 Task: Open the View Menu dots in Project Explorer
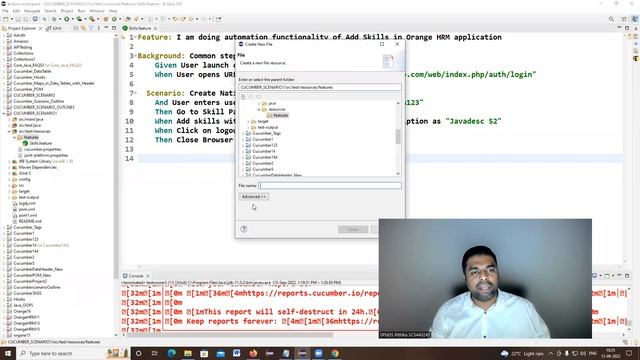tap(98, 28)
